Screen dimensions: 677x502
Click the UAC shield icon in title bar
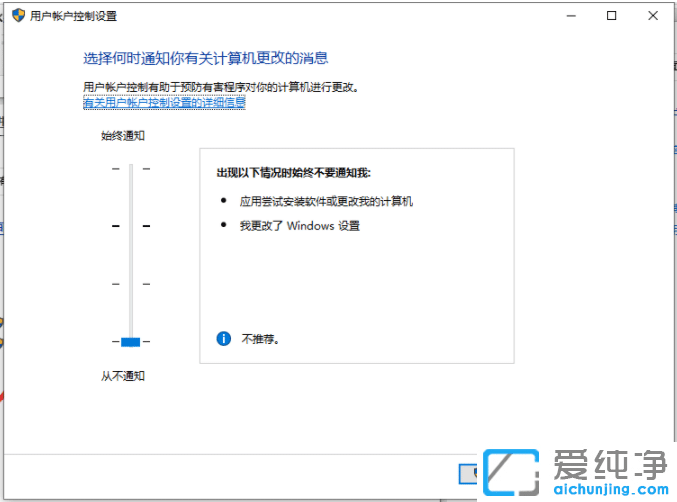point(19,16)
